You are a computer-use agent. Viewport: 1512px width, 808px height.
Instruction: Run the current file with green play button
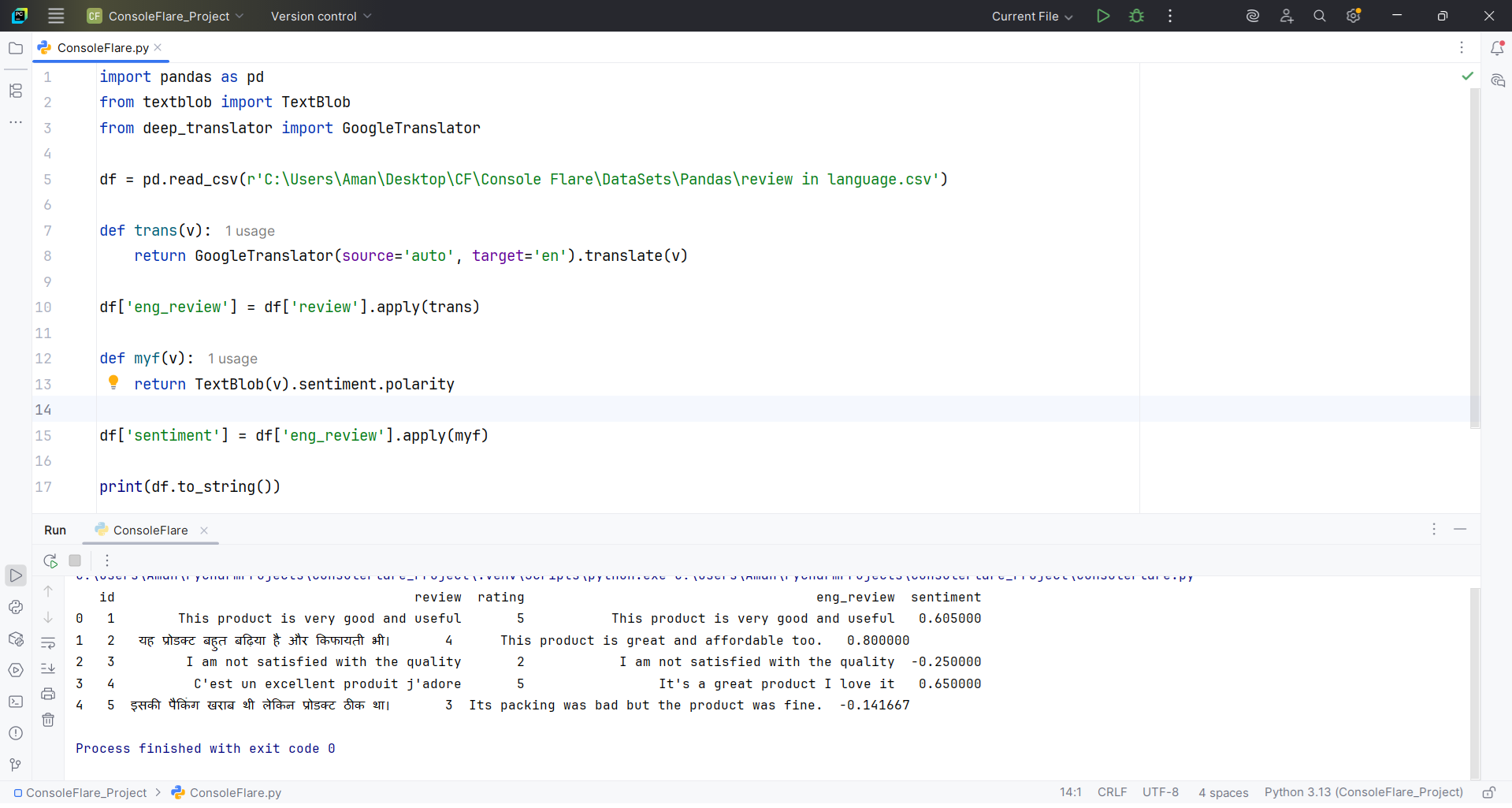click(1103, 16)
